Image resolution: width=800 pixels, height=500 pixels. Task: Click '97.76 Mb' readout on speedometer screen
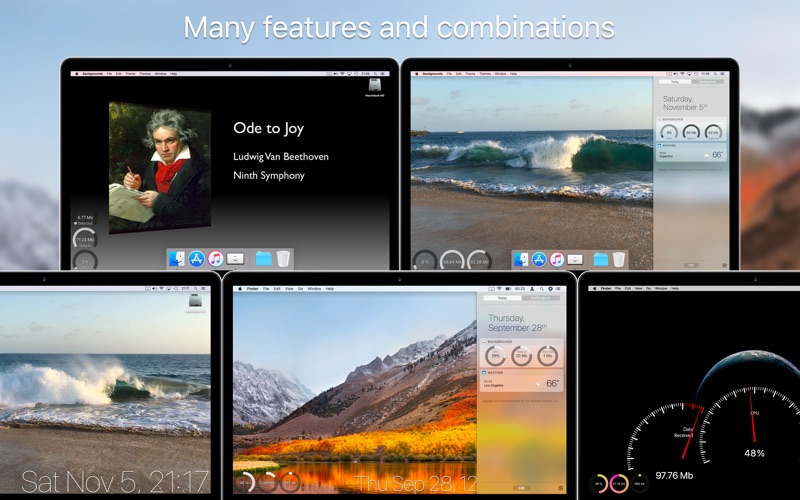(x=674, y=476)
